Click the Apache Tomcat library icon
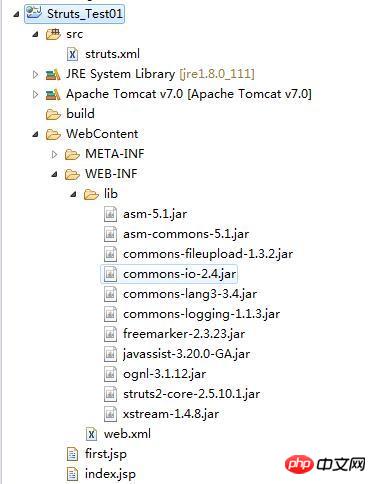This screenshot has width=376, height=484. [x=53, y=94]
